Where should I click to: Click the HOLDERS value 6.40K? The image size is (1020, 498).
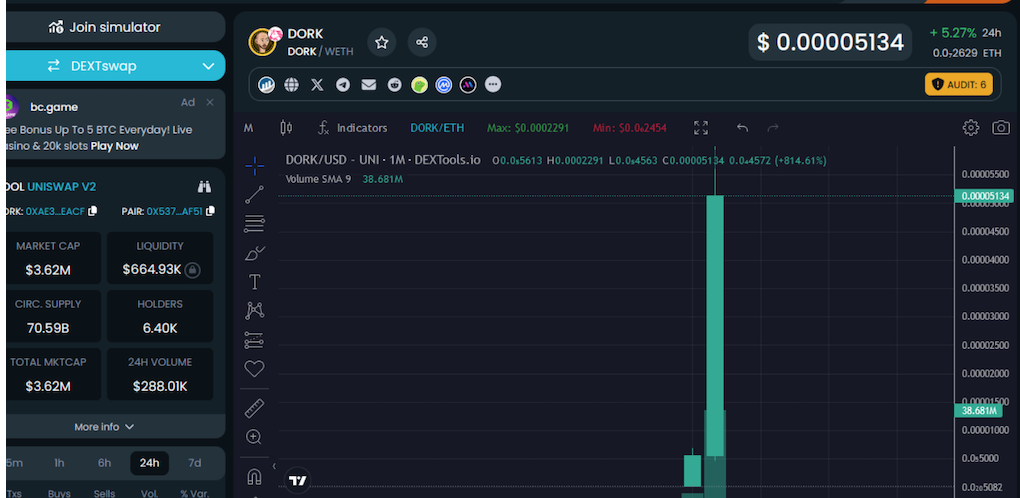pos(160,328)
